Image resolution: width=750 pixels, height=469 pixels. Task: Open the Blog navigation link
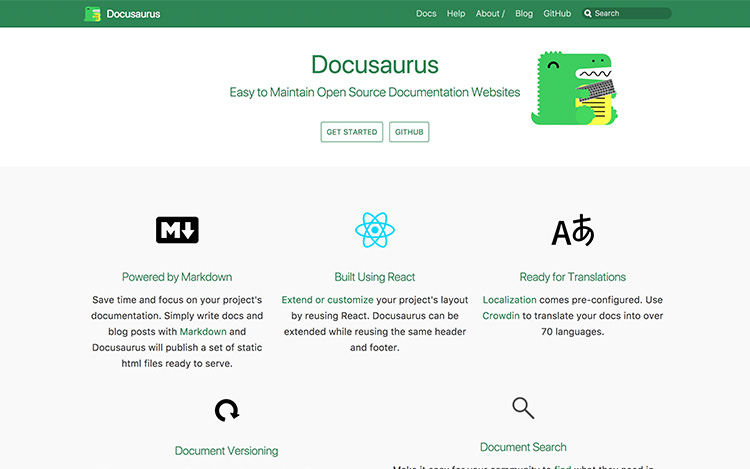(524, 13)
